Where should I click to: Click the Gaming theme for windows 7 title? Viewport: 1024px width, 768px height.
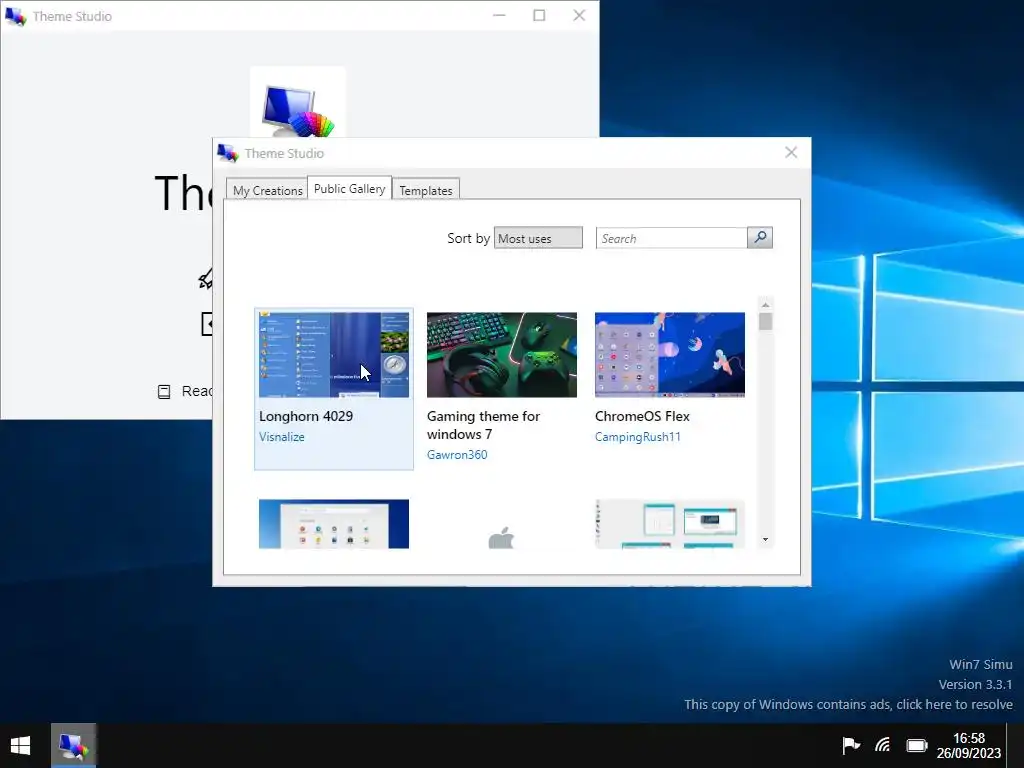(483, 425)
